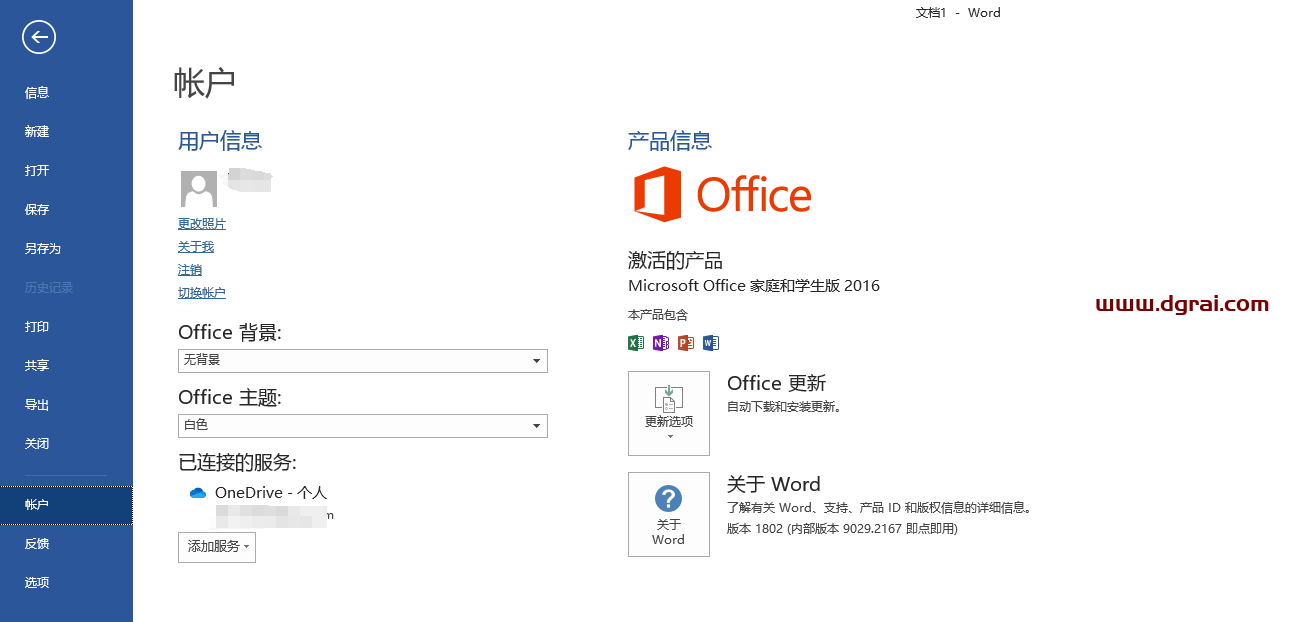Open the 另存为 sidebar item
The height and width of the screenshot is (622, 1295).
tap(43, 249)
